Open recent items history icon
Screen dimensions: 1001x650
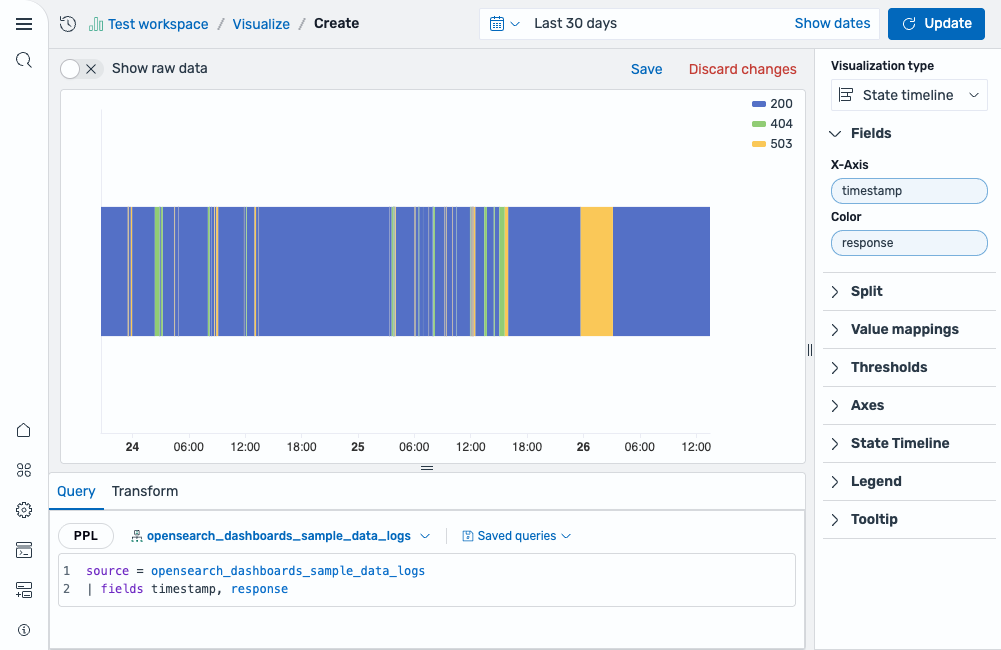(68, 24)
